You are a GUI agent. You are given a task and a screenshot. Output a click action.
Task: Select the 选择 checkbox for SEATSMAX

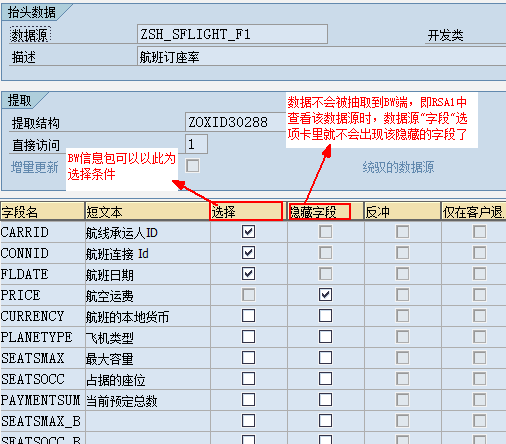(x=248, y=358)
